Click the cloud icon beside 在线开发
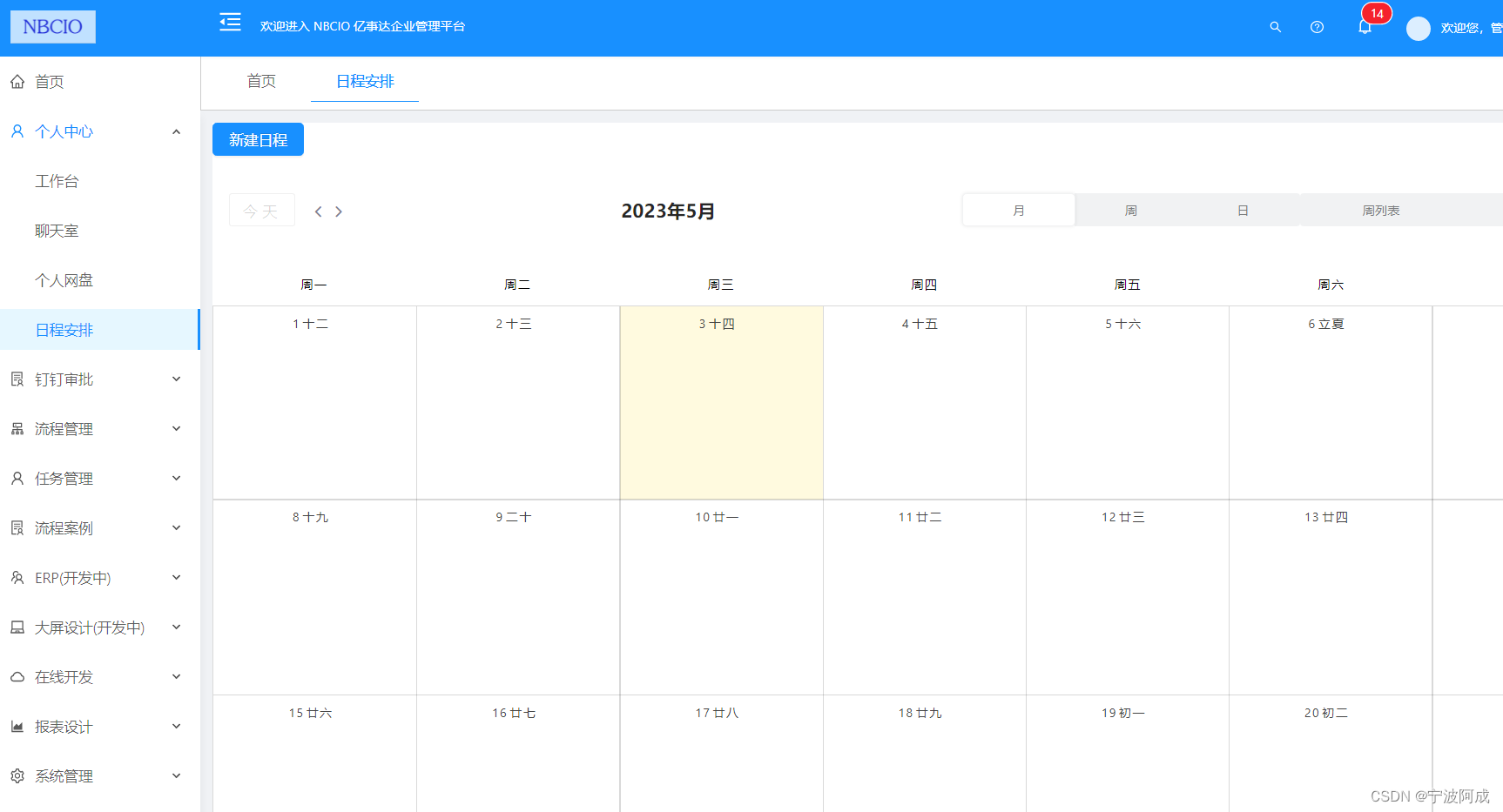 tap(17, 677)
